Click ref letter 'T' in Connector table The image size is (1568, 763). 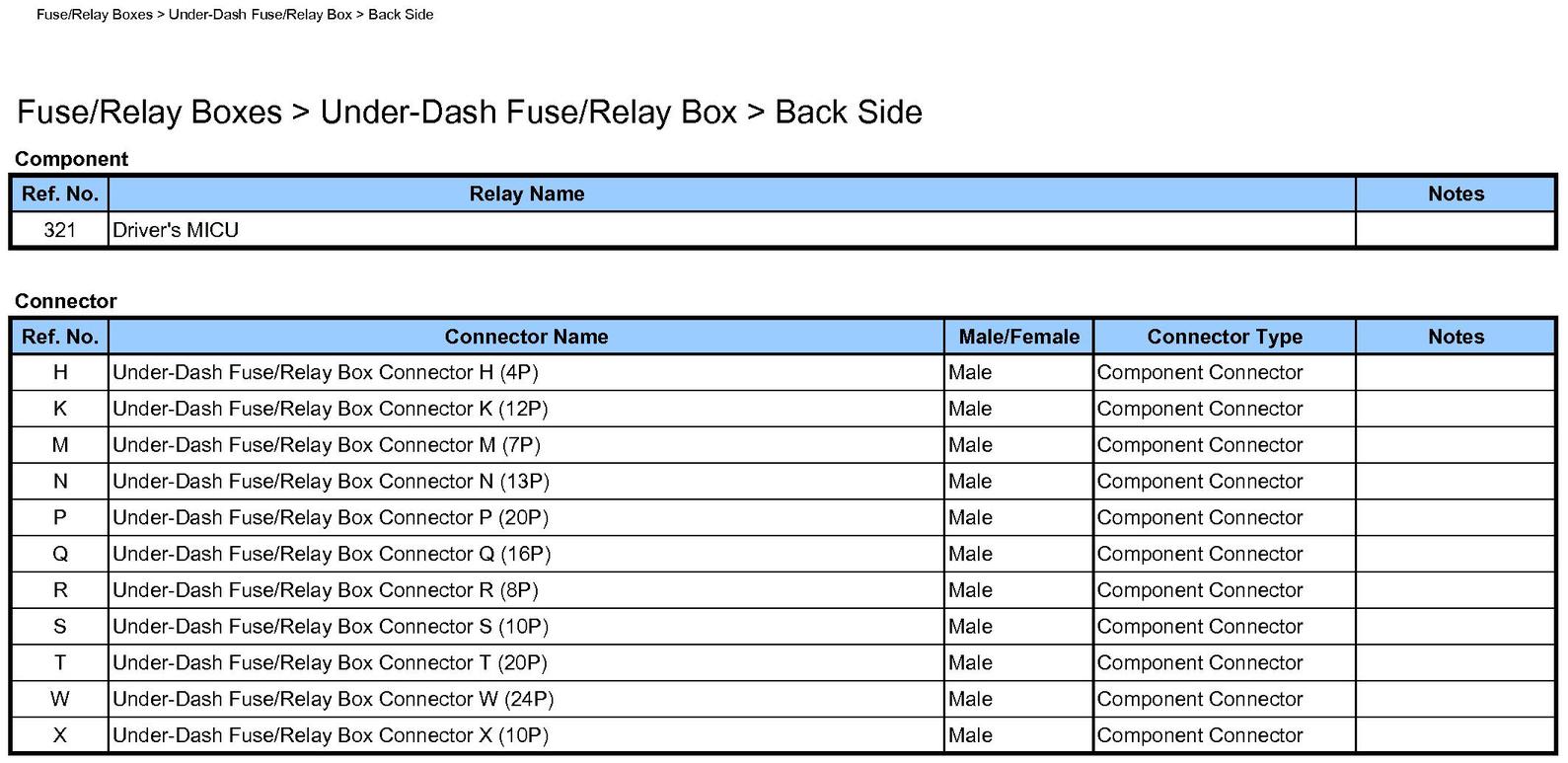[59, 662]
